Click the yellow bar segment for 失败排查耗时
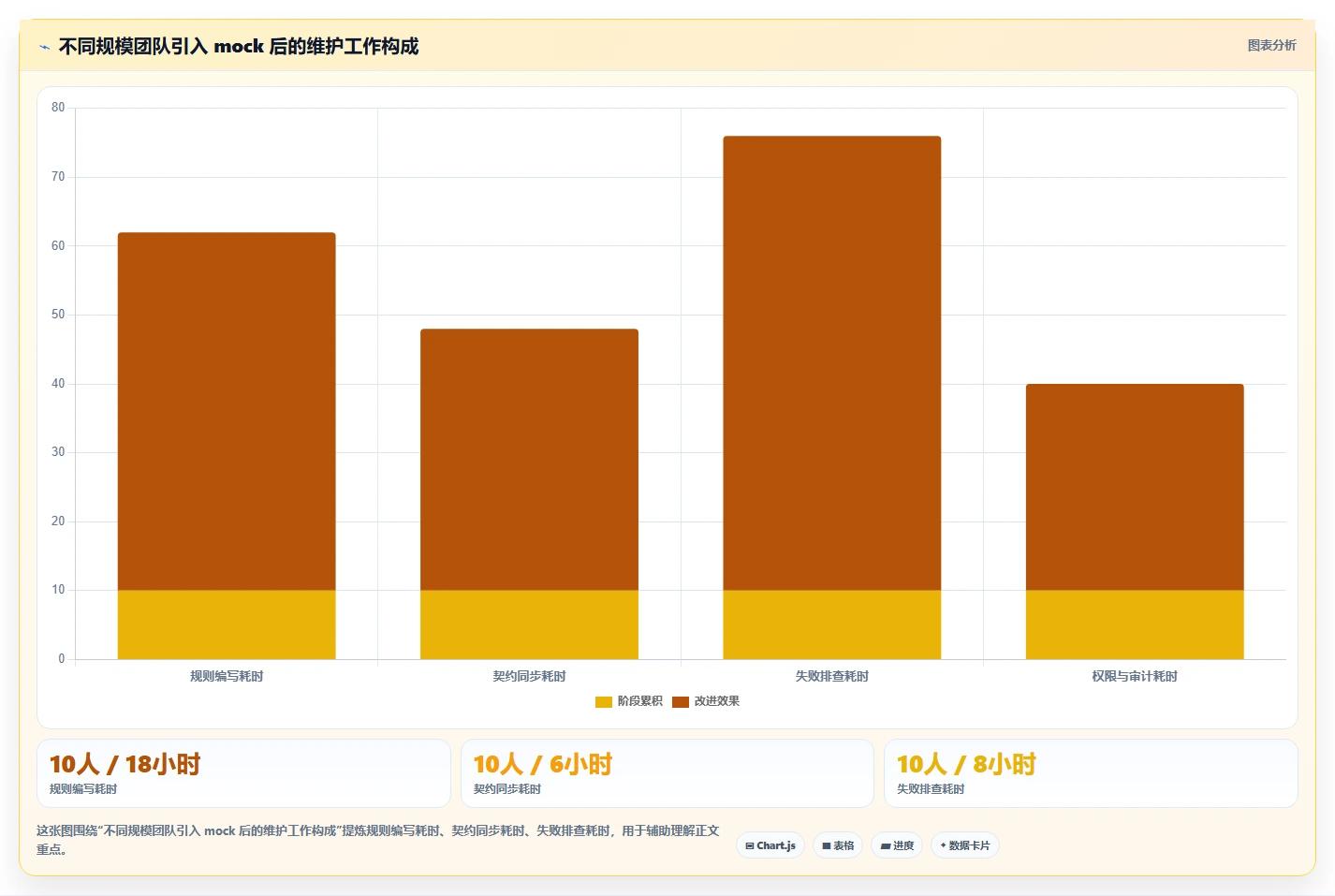Viewport: 1335px width, 896px height. point(832,624)
